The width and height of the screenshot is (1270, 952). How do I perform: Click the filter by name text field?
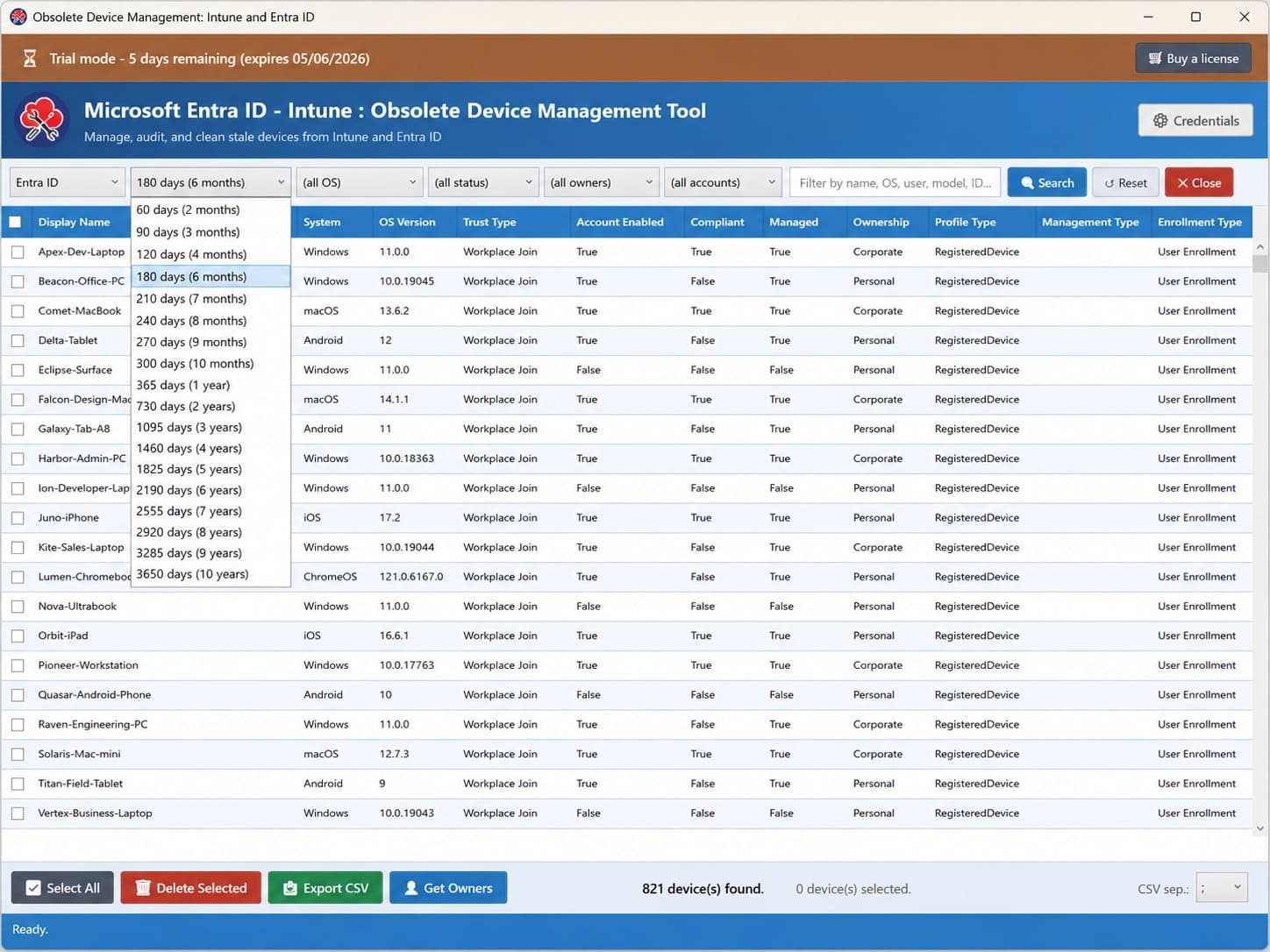coord(895,182)
